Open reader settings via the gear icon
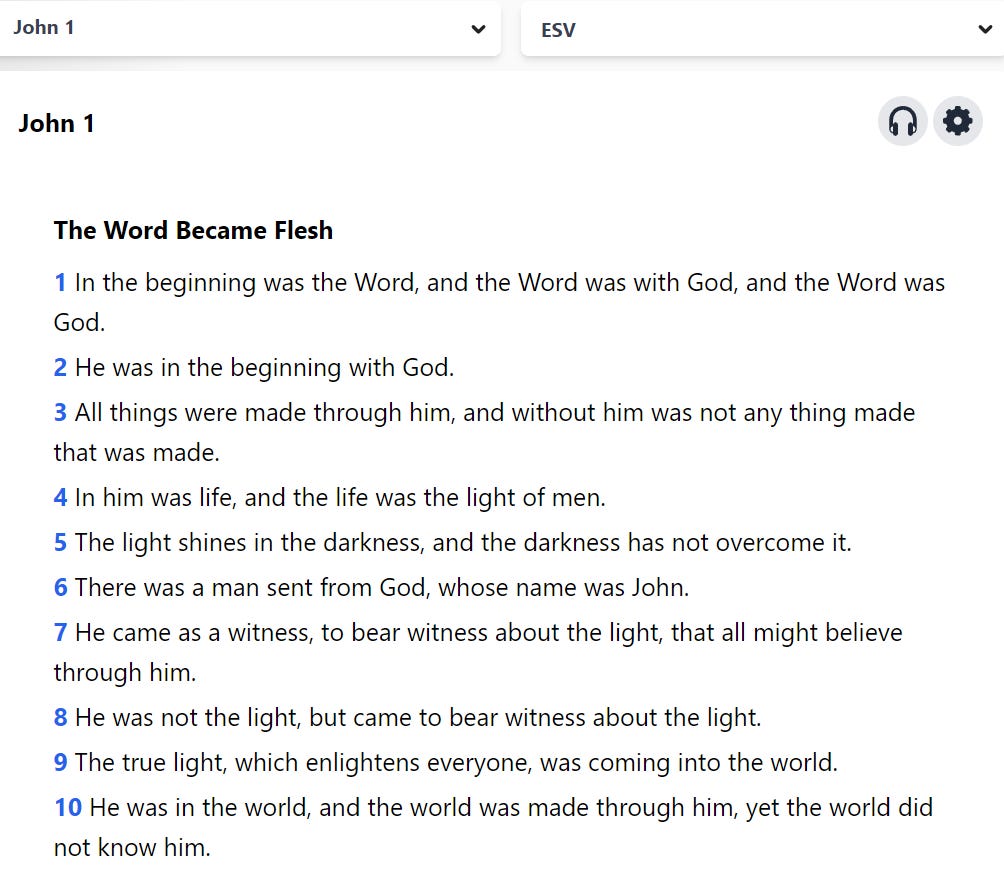Image resolution: width=1004 pixels, height=875 pixels. pos(957,122)
